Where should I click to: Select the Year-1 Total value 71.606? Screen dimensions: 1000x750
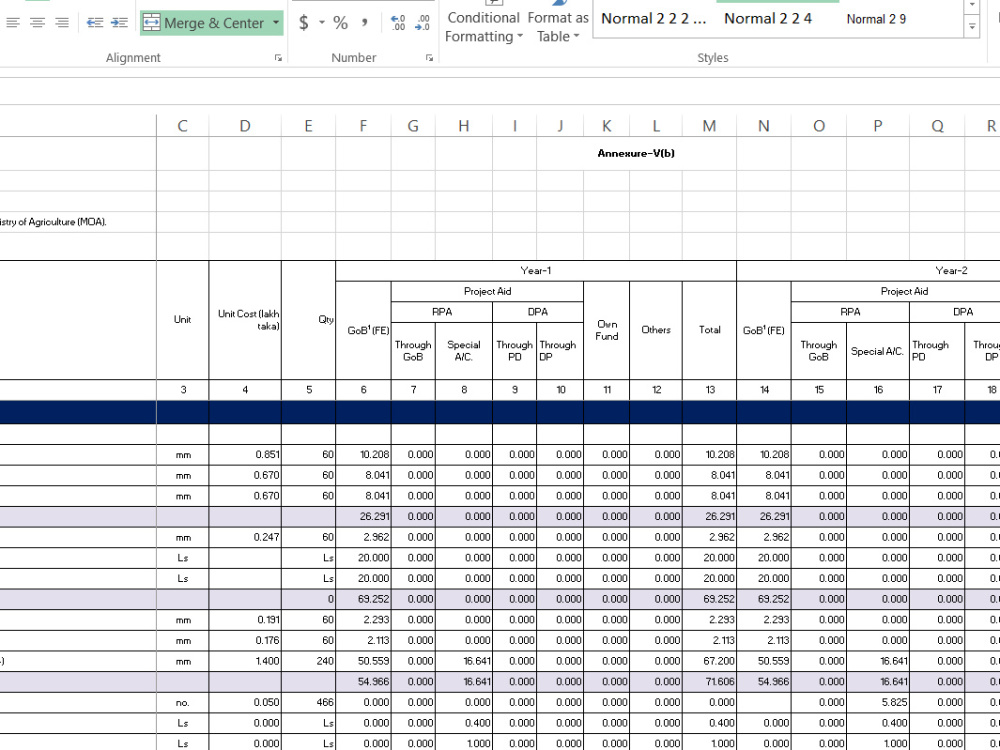(709, 682)
